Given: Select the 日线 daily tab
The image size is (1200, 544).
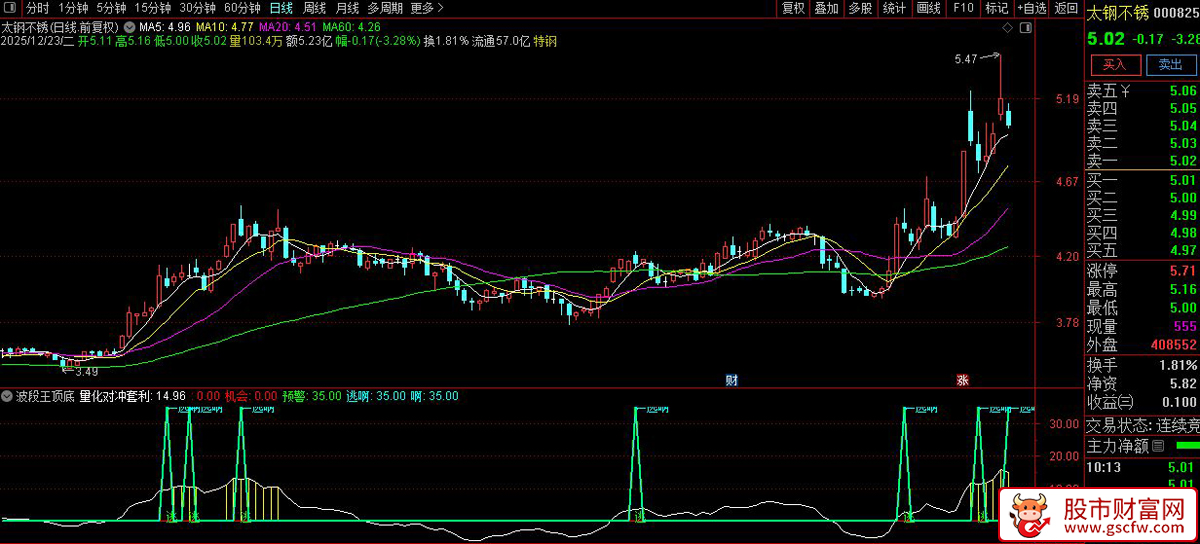Looking at the screenshot, I should coord(282,8).
